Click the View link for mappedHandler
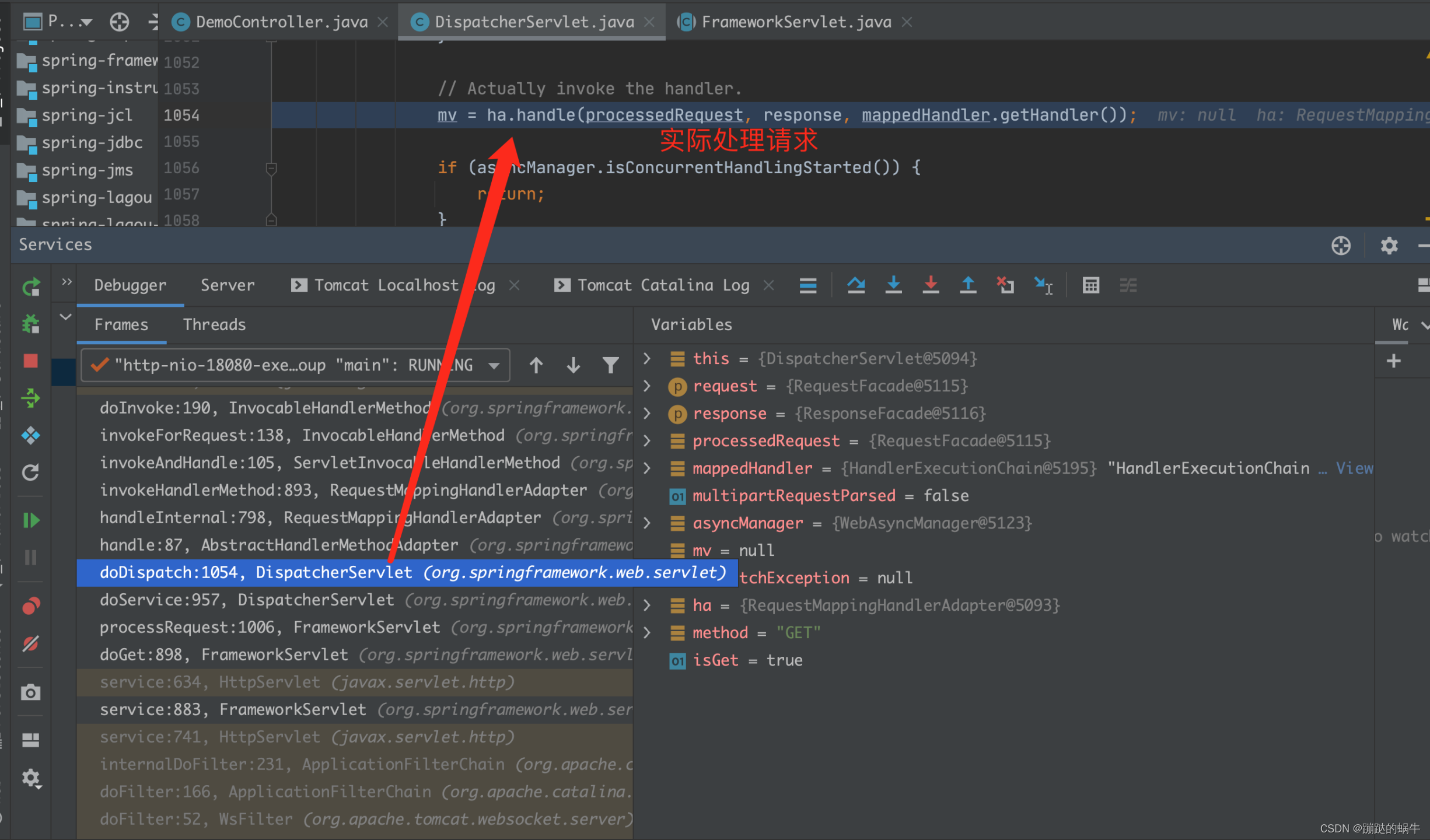 (x=1354, y=468)
